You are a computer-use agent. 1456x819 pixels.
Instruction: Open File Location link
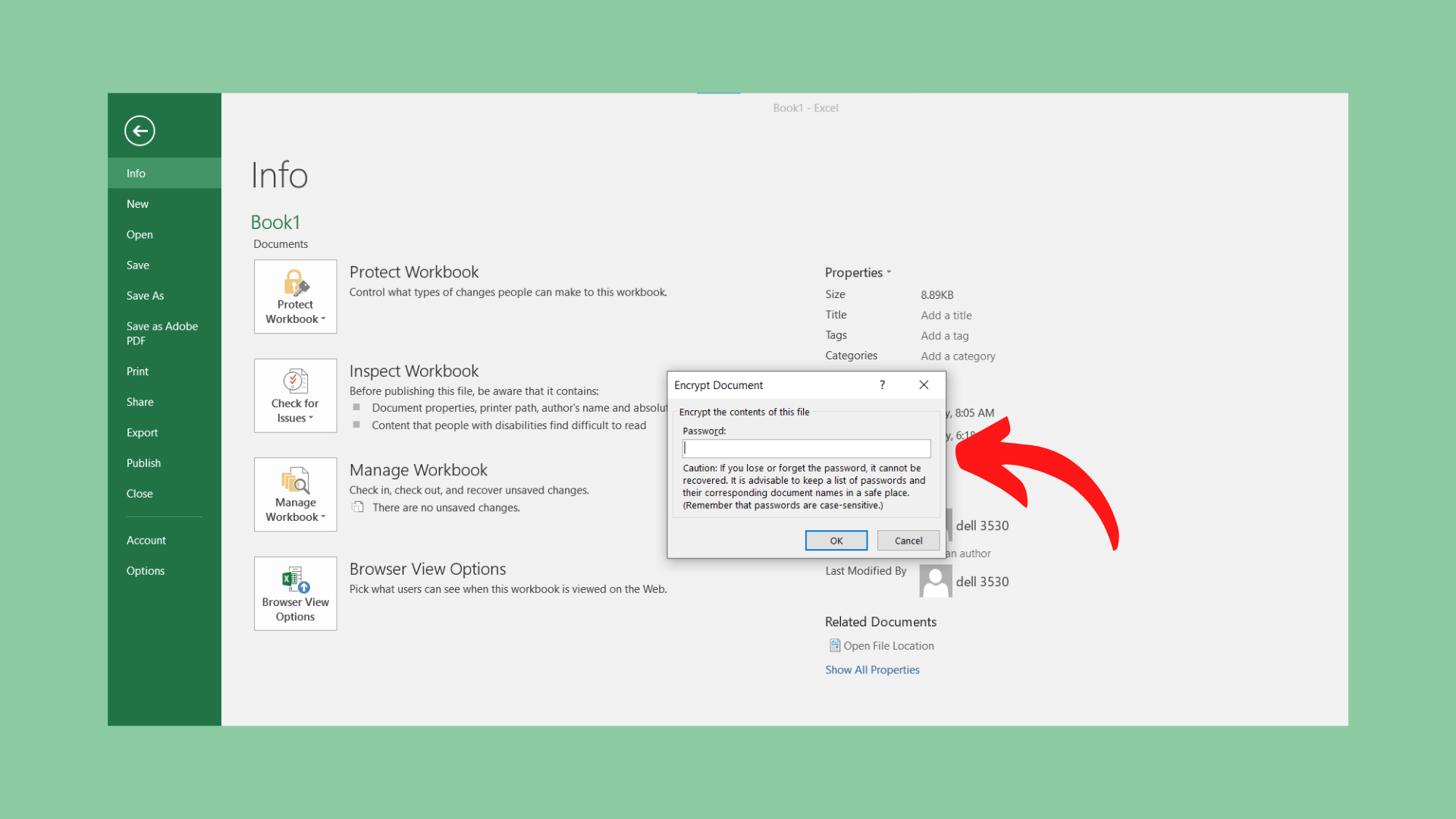coord(888,646)
